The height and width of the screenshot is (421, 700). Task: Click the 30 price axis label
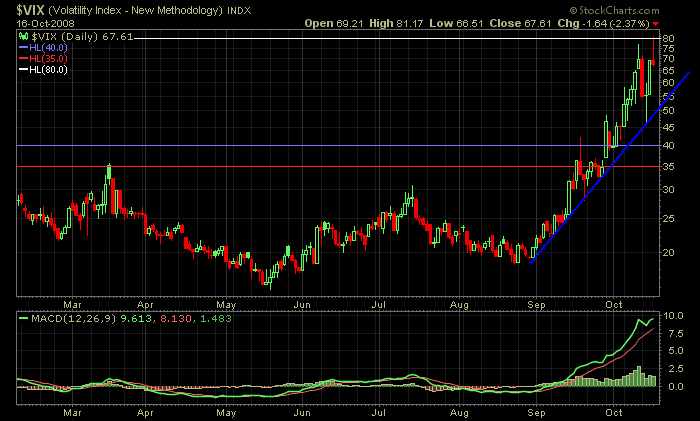click(668, 190)
